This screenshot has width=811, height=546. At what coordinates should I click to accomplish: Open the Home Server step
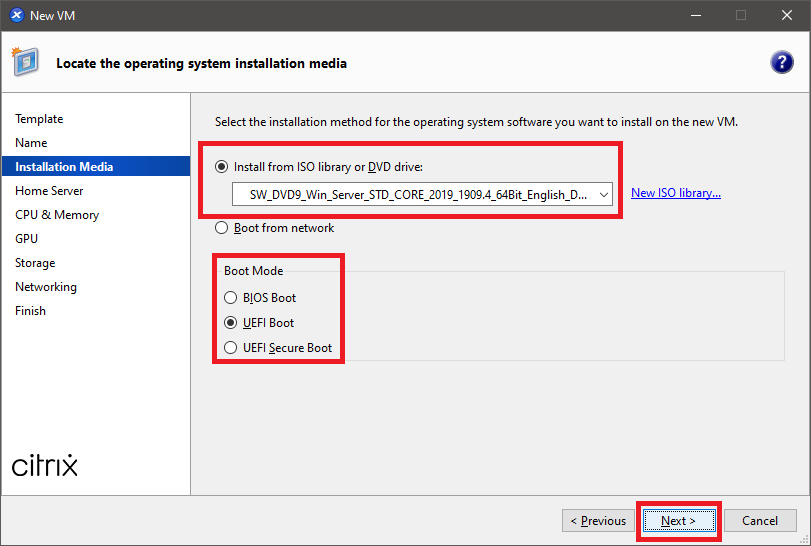[x=49, y=191]
